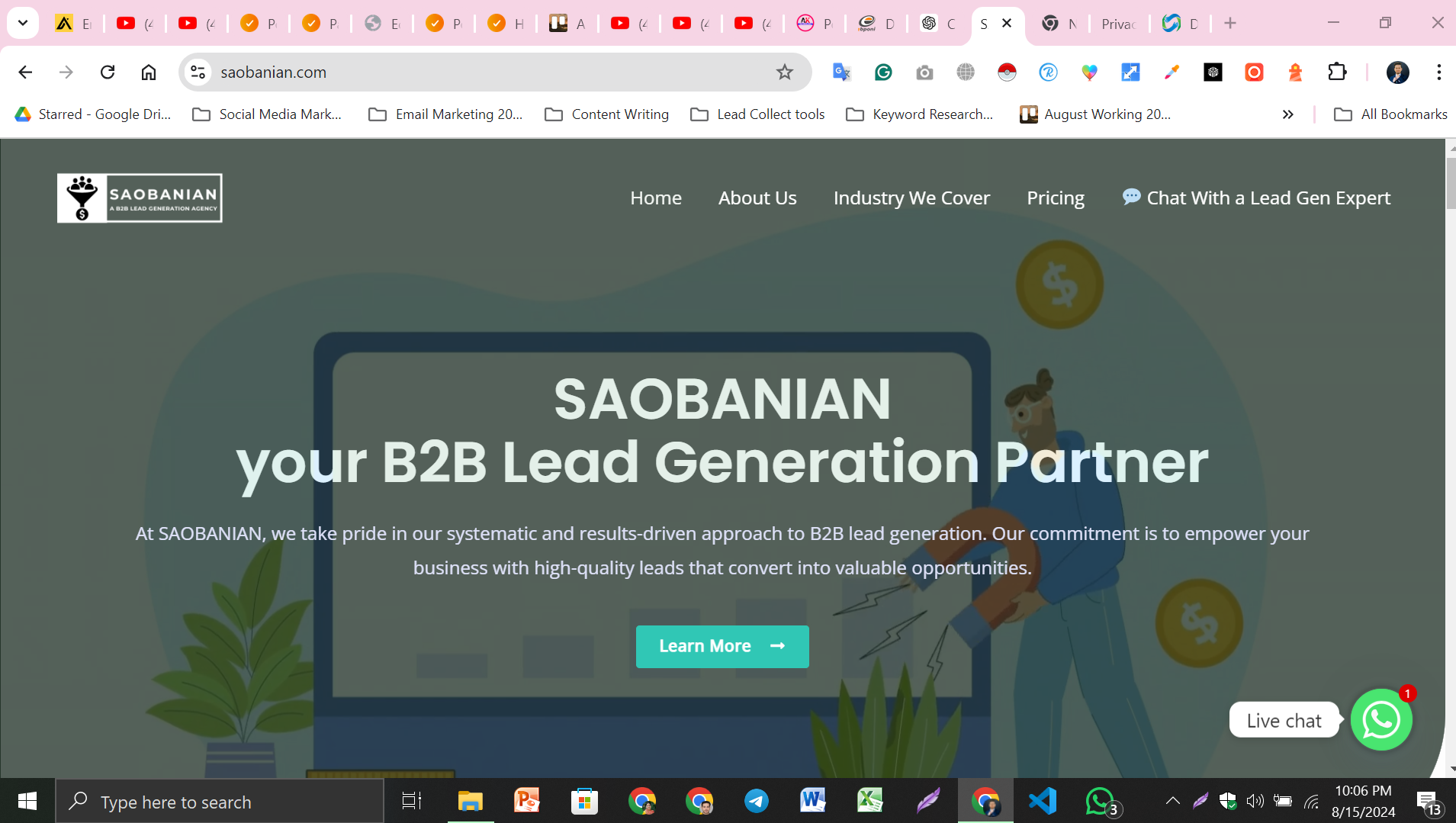
Task: Launch Visual Studio Code from taskbar
Action: click(x=1042, y=801)
